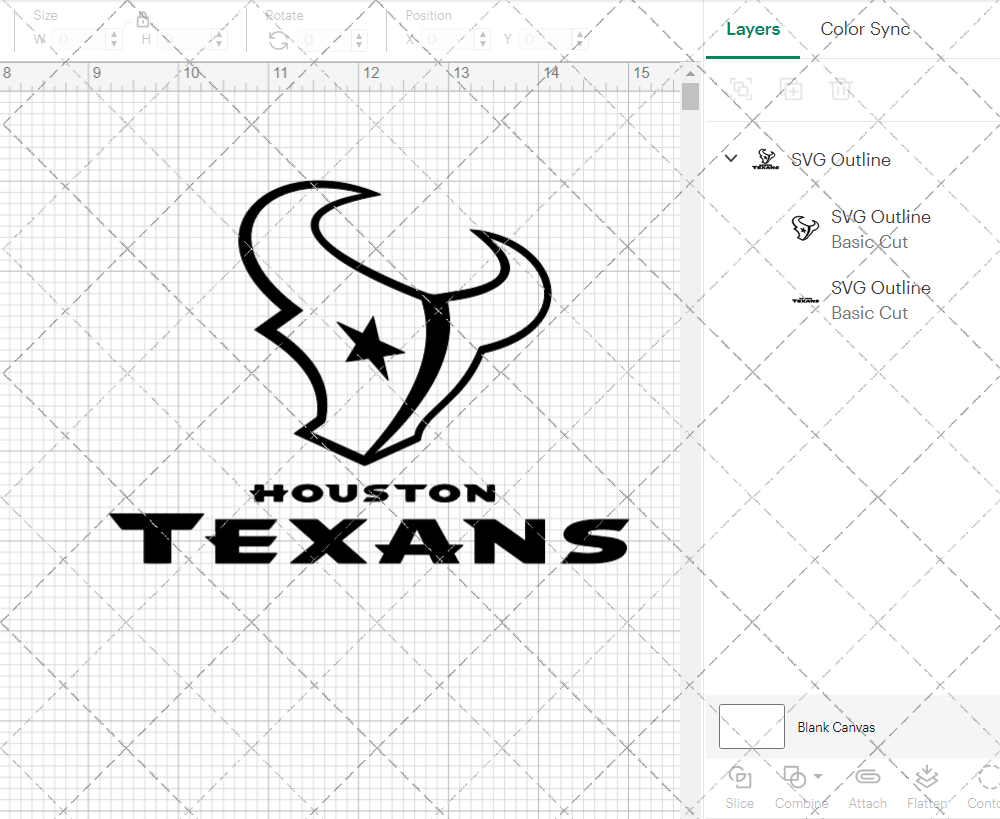The image size is (1000, 819).
Task: Open the Combine dropdown arrow
Action: click(x=816, y=778)
